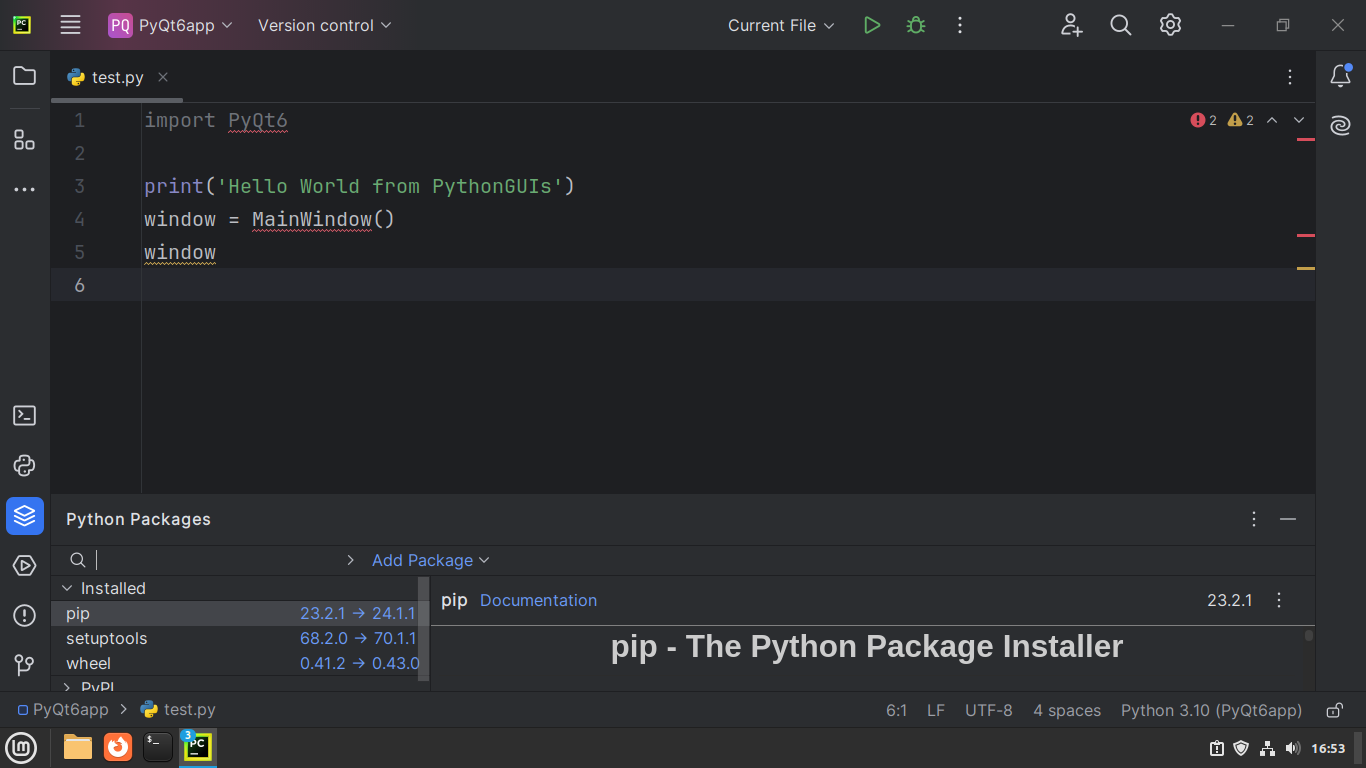Change UTF-8 file encoding

coord(989,710)
